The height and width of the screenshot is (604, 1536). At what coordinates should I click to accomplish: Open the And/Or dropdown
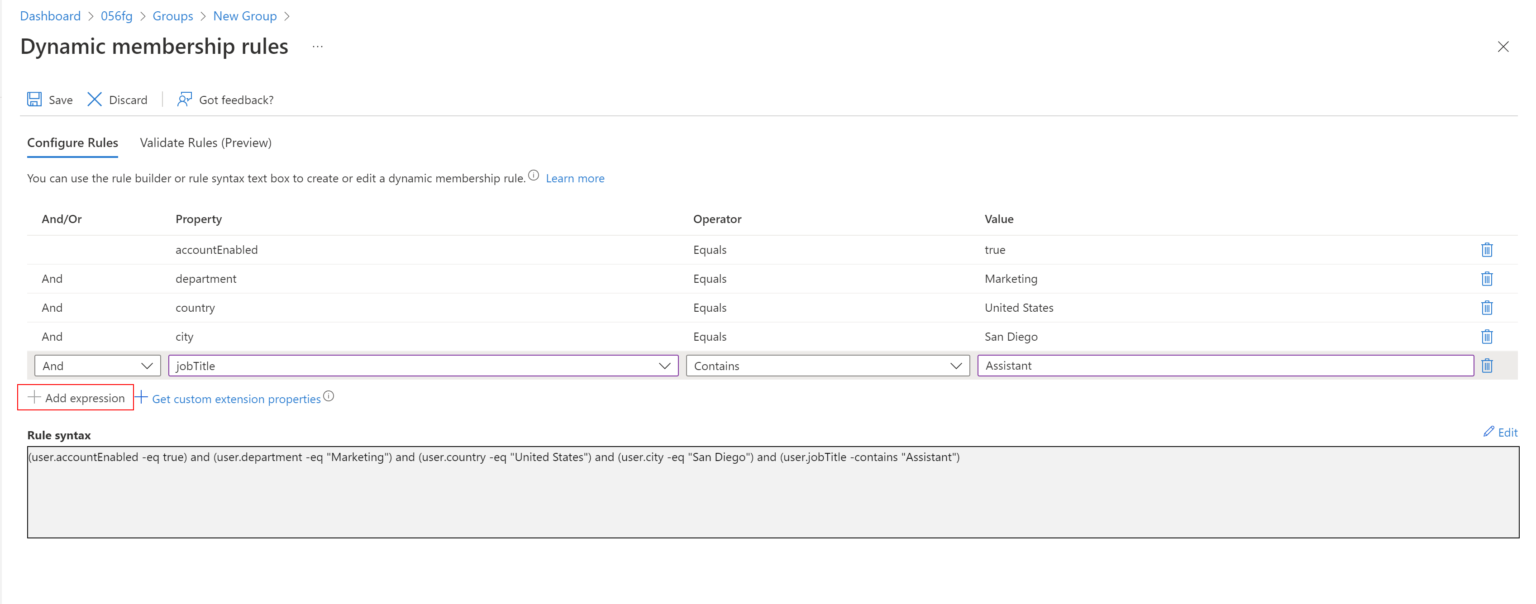click(x=95, y=365)
